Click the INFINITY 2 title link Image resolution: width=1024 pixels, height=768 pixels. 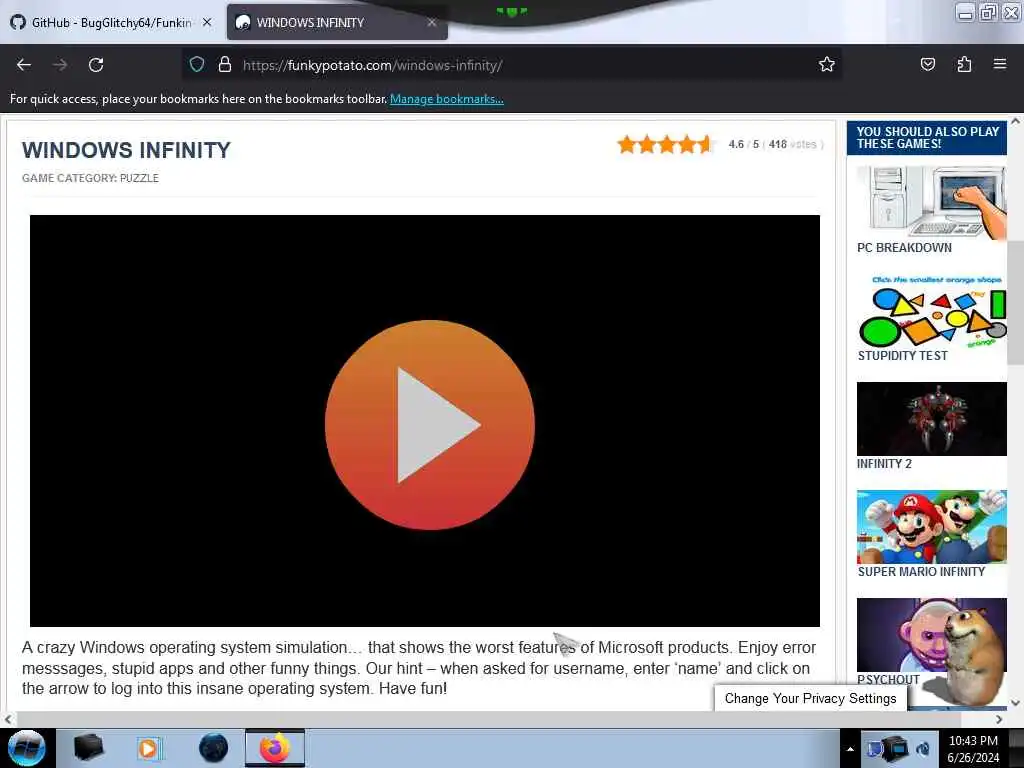[884, 464]
